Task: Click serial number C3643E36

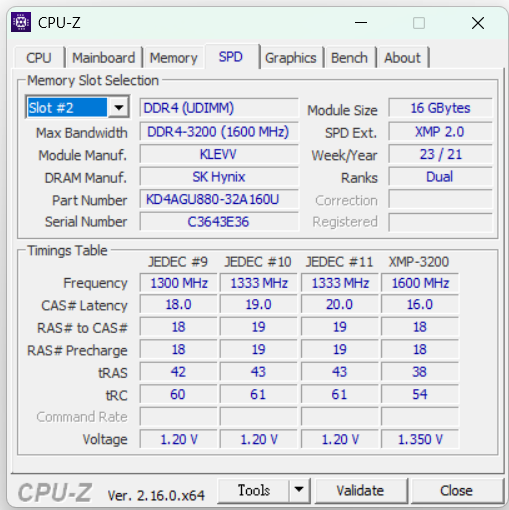Action: coord(219,222)
